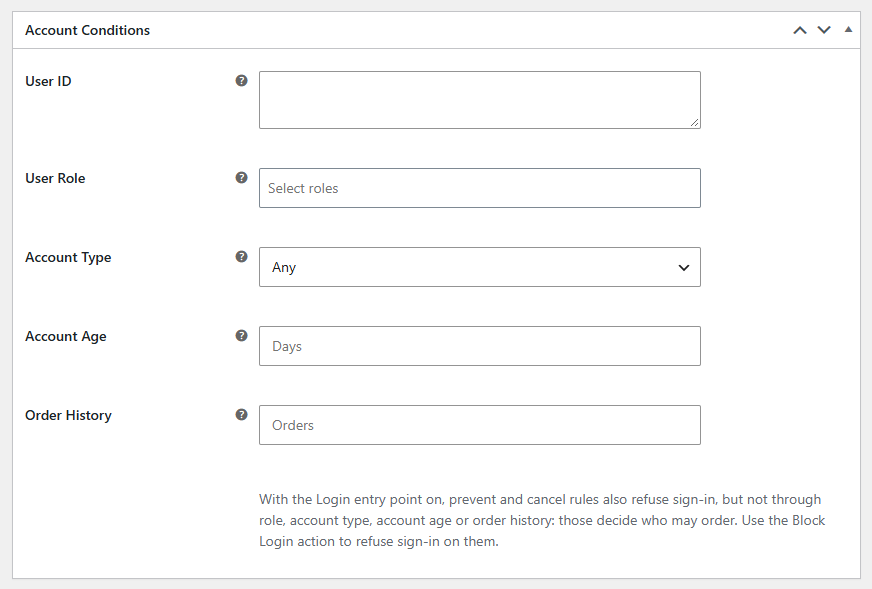Collapse the Account Conditions panel
This screenshot has width=872, height=589.
point(848,29)
